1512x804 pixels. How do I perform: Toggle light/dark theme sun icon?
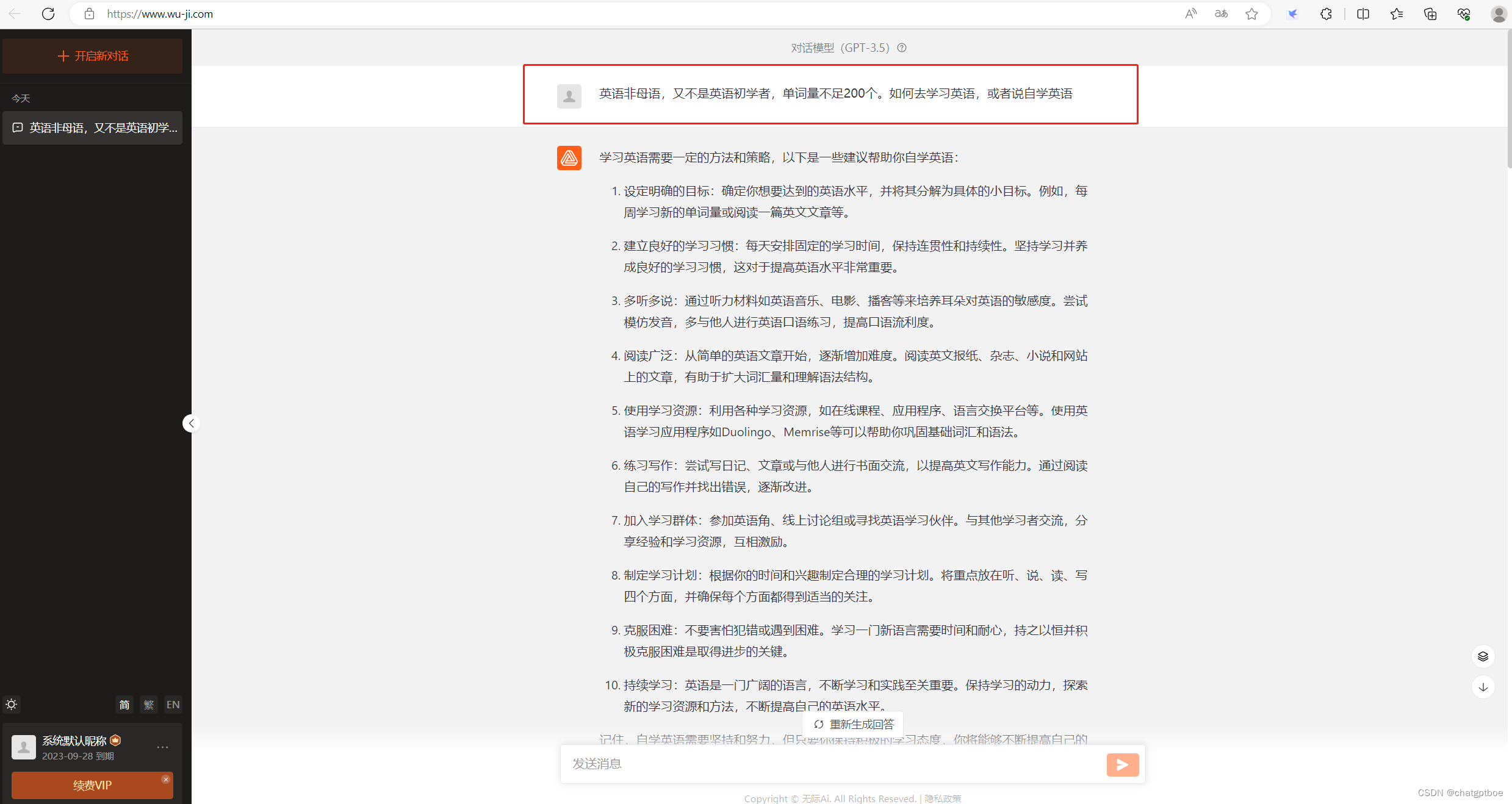coord(12,705)
